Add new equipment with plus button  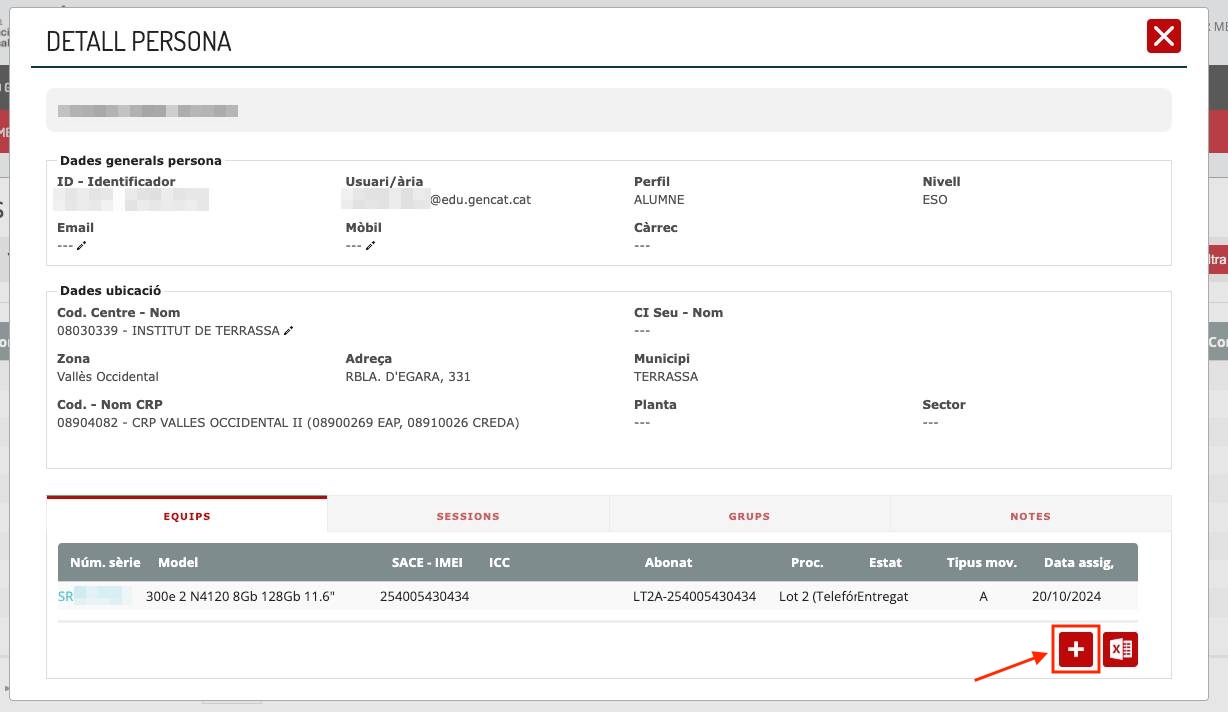click(x=1075, y=650)
